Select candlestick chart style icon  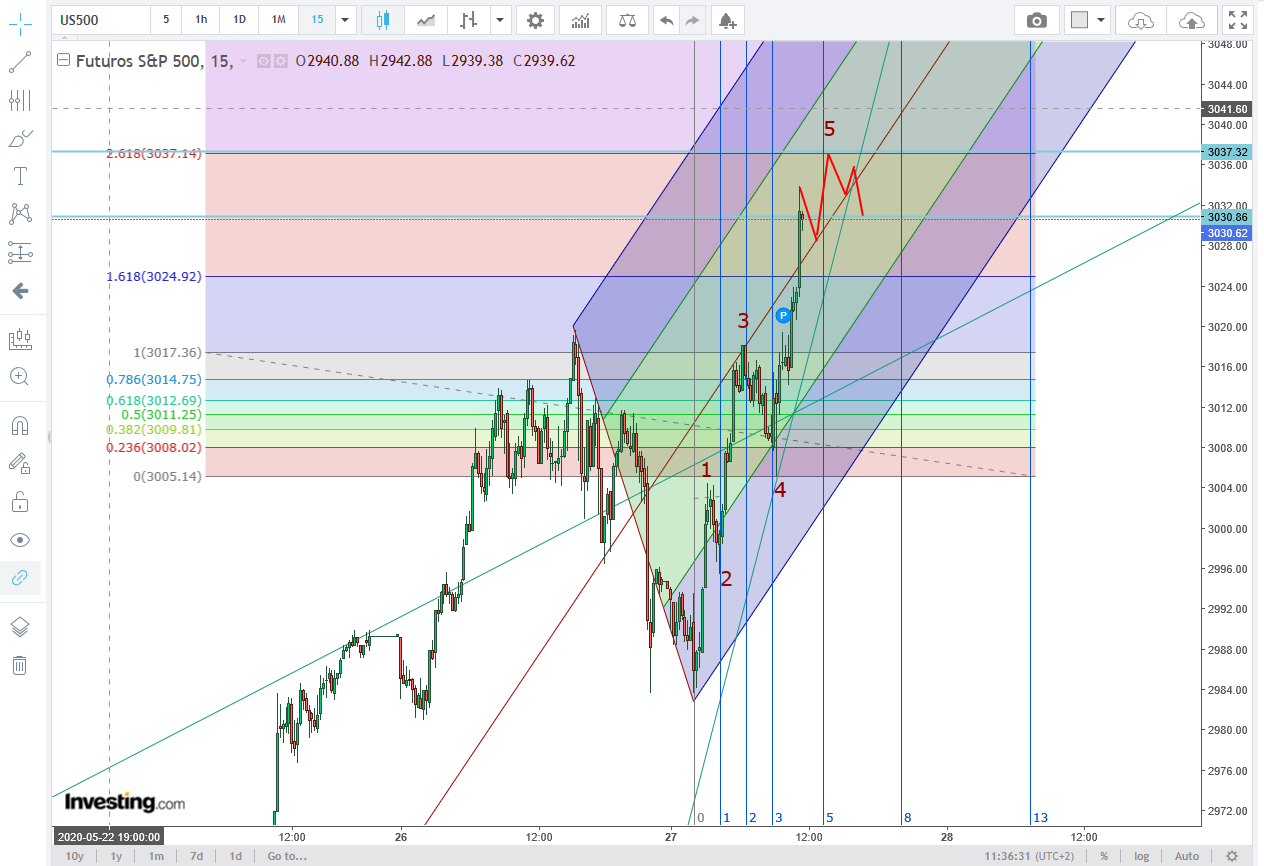(383, 20)
